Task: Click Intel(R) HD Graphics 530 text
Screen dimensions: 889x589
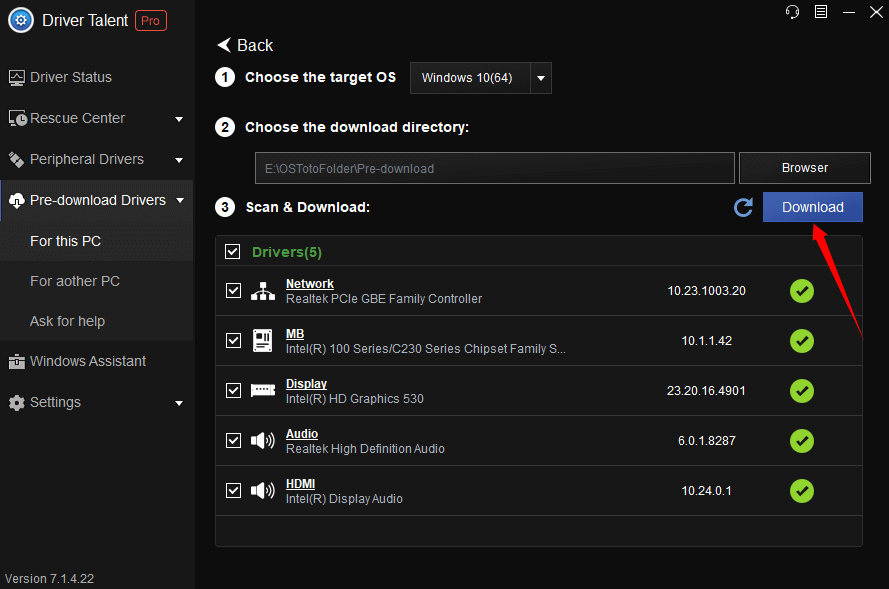Action: click(354, 399)
